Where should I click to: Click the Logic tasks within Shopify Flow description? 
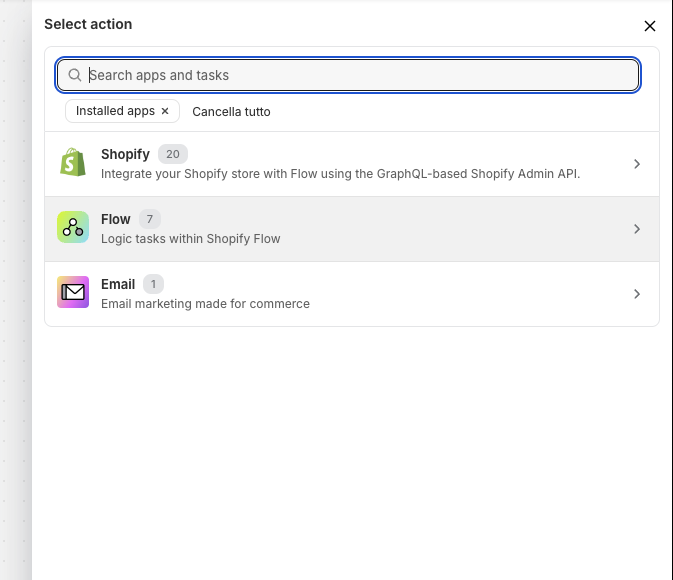coord(190,239)
